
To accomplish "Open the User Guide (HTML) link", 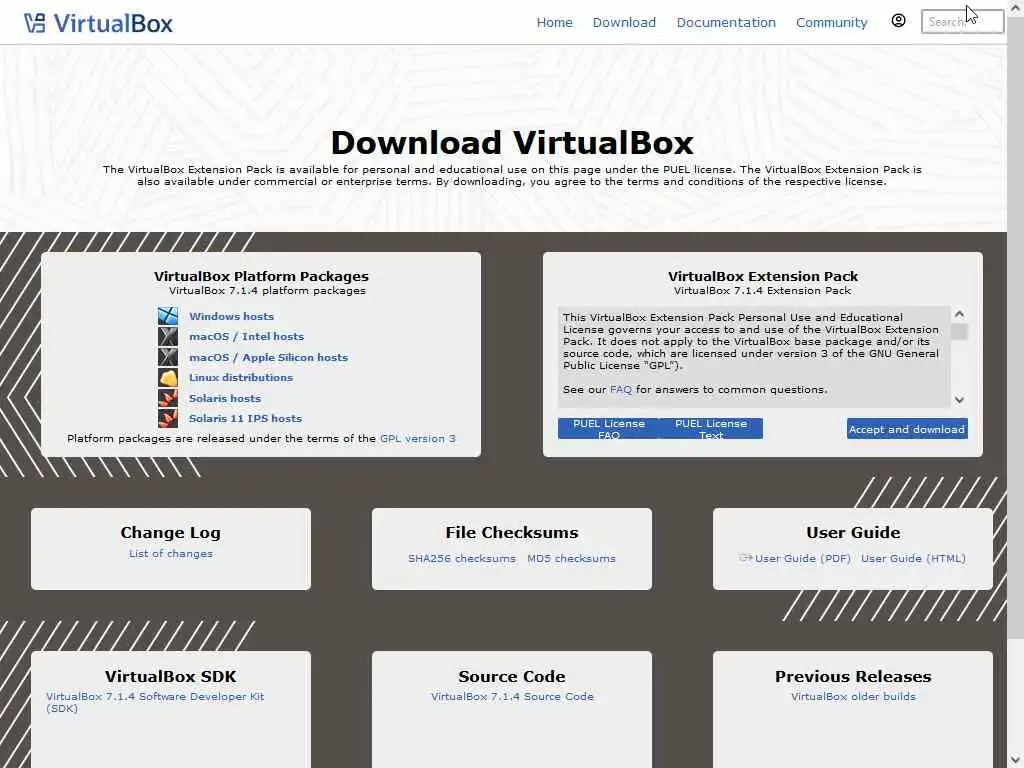I will (x=913, y=558).
